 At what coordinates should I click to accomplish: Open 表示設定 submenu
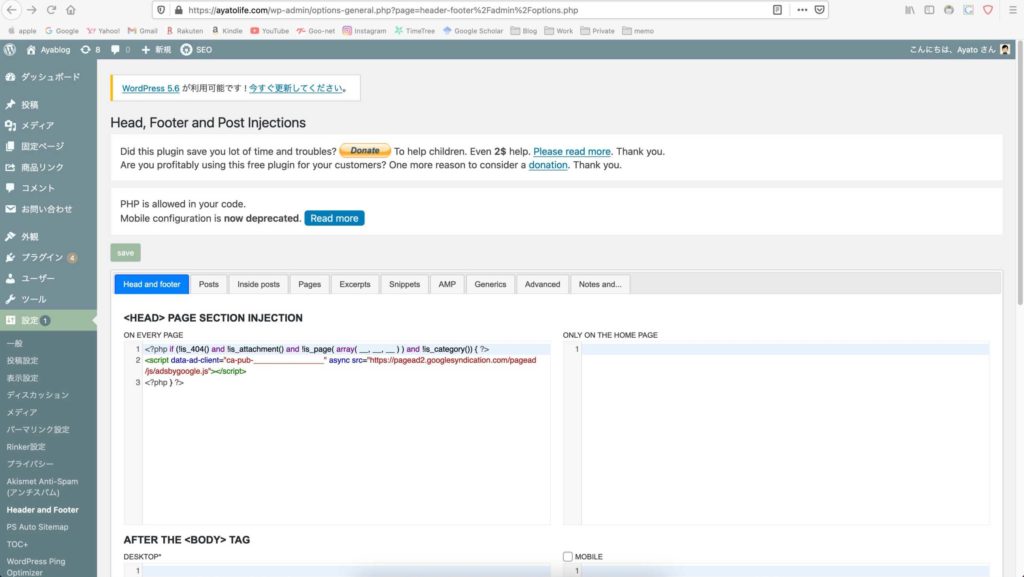point(22,378)
